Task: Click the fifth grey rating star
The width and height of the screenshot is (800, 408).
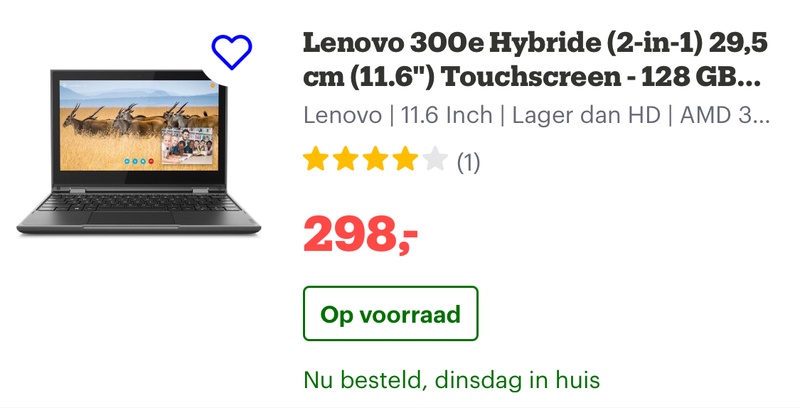Action: click(x=435, y=159)
